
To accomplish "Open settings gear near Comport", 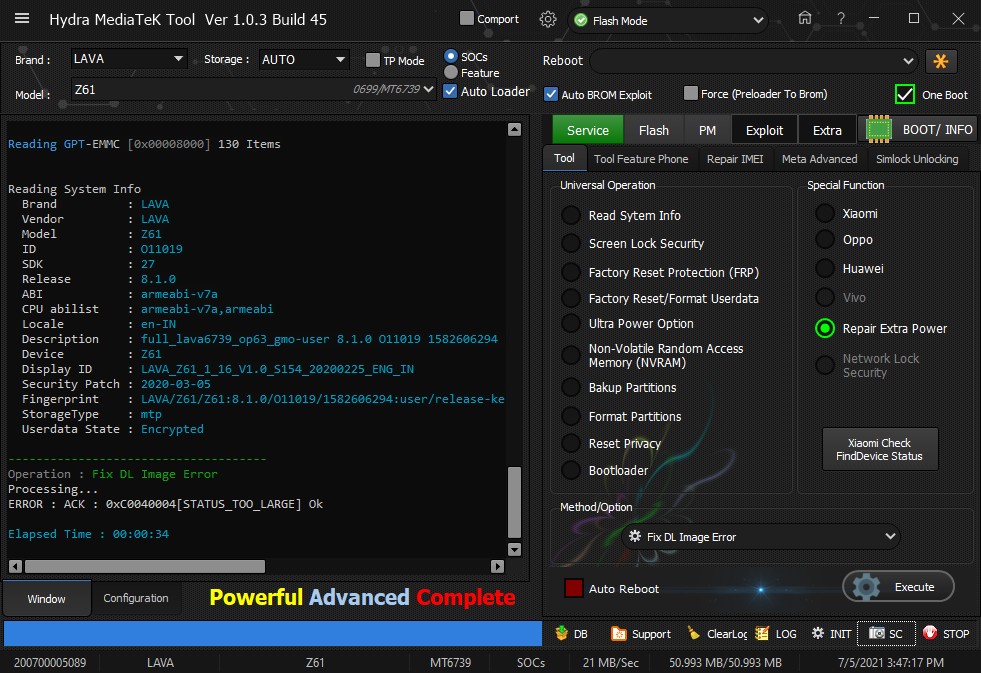I will tap(547, 19).
